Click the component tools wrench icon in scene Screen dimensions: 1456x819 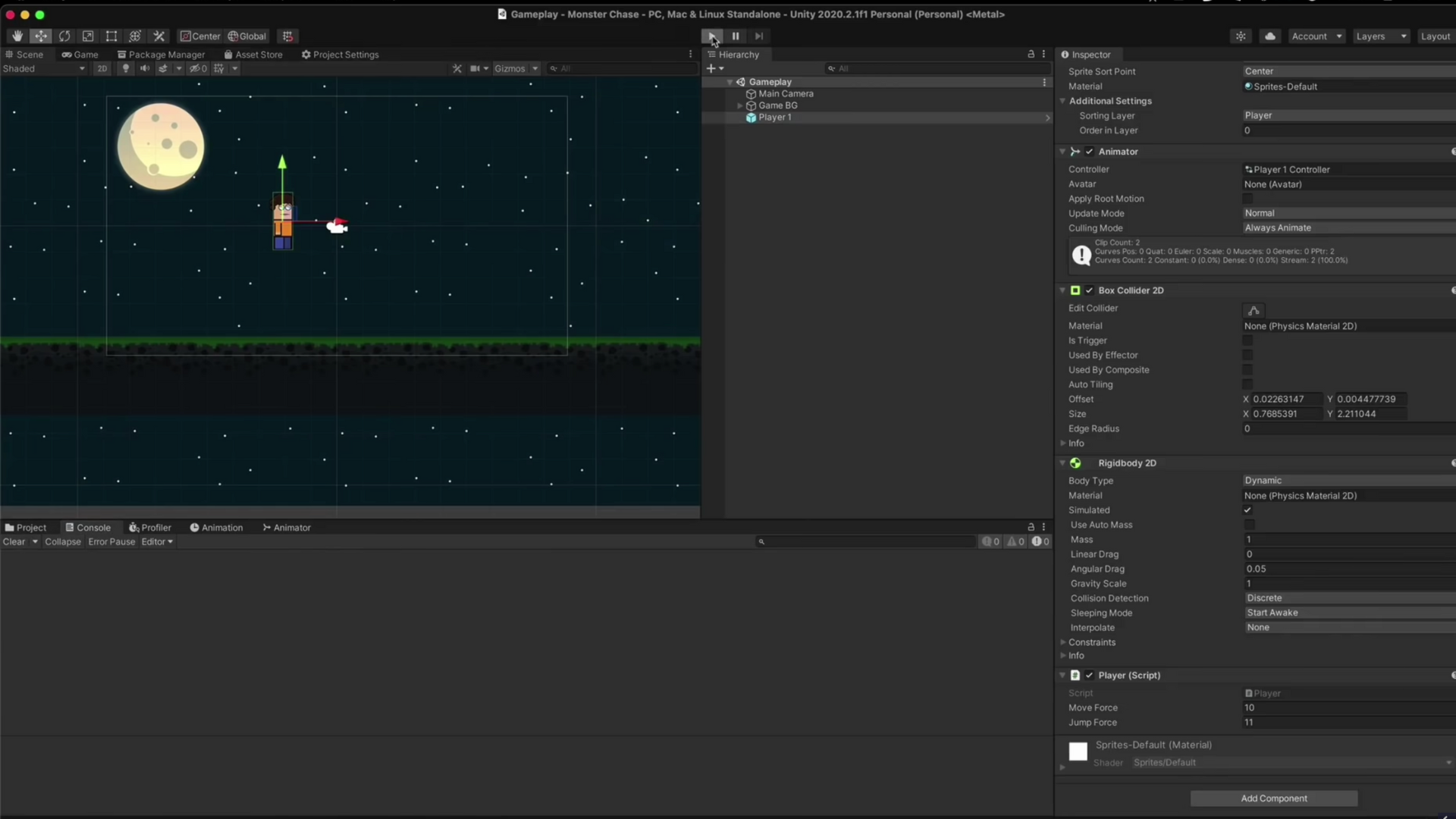click(x=457, y=68)
